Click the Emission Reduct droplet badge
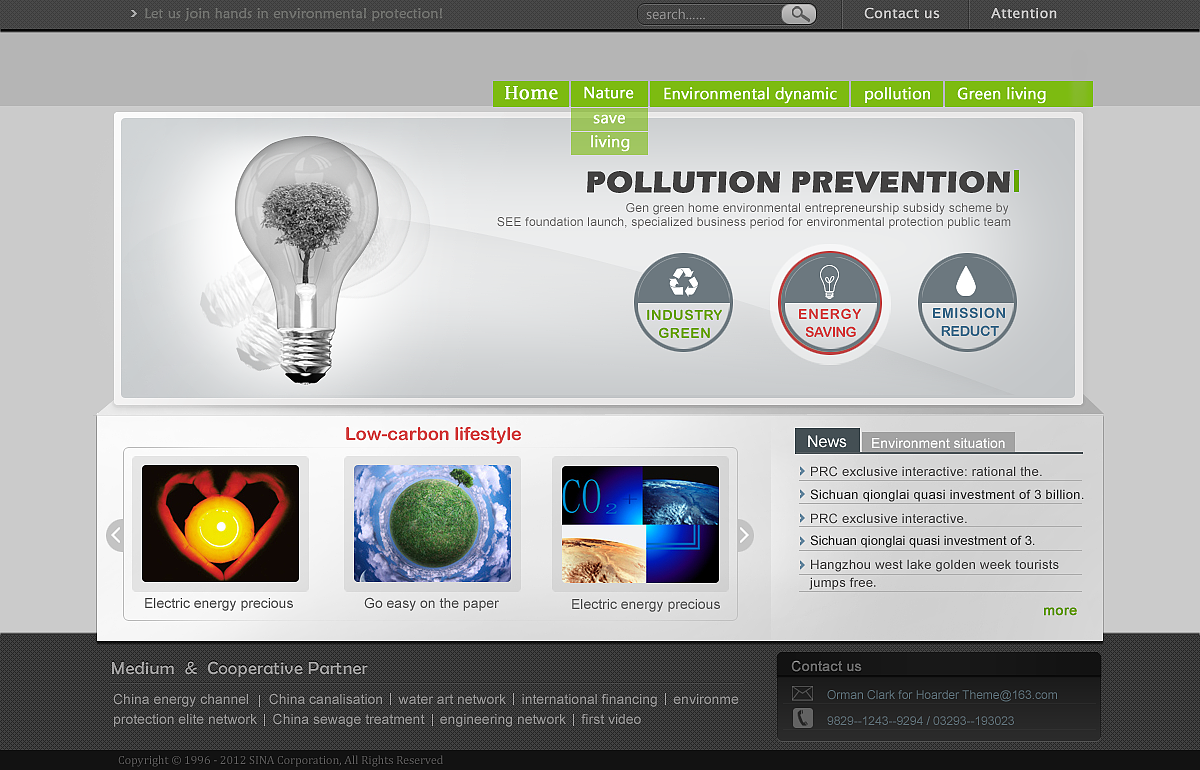This screenshot has width=1200, height=770. (x=967, y=302)
